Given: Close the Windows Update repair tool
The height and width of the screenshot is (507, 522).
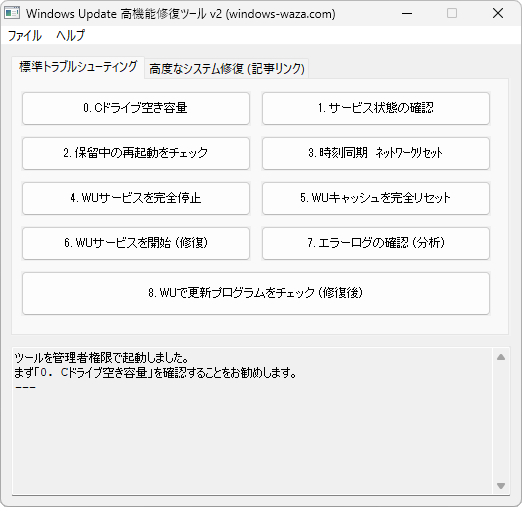Looking at the screenshot, I should pyautogui.click(x=498, y=13).
